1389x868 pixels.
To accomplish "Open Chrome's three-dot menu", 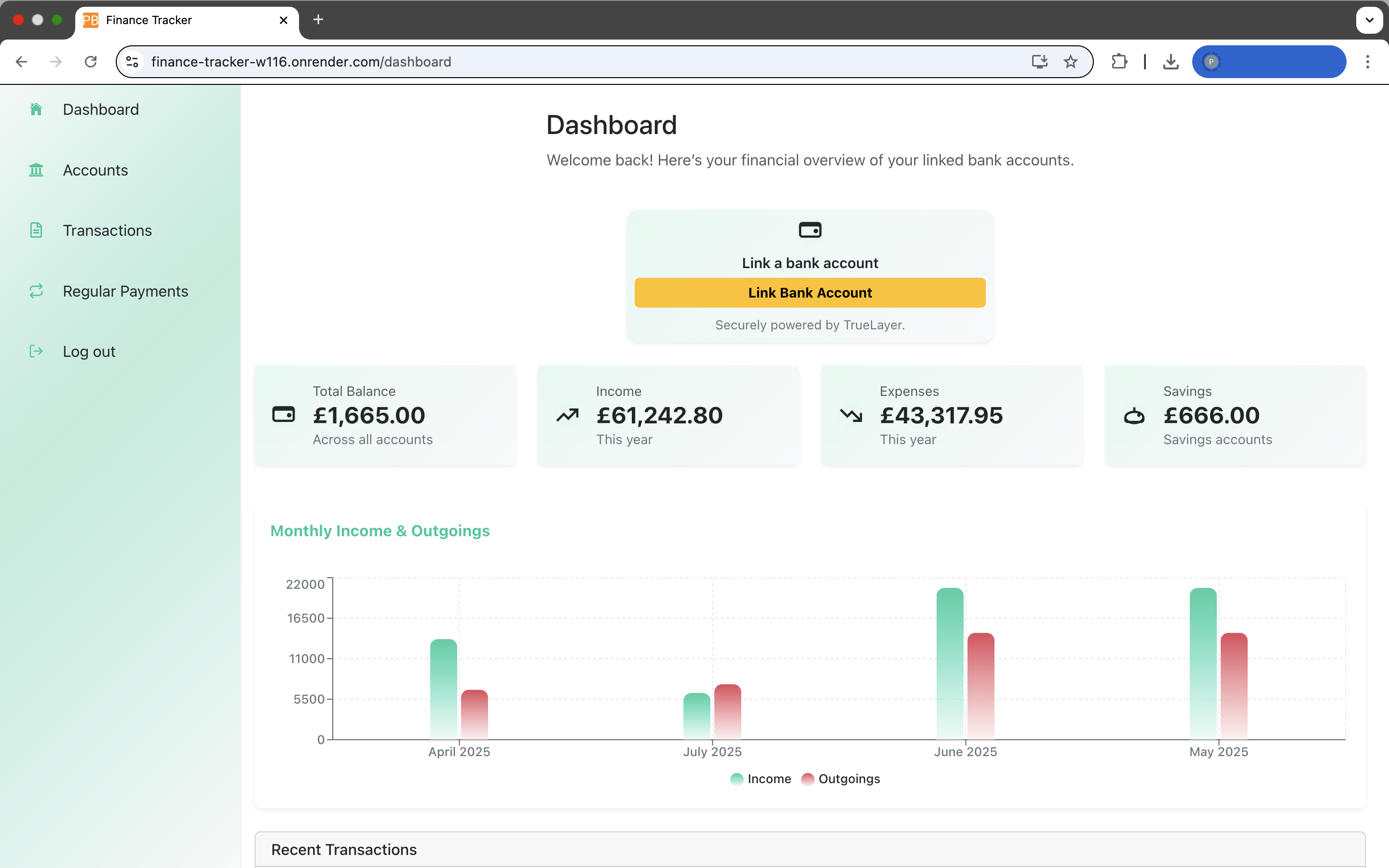I will [1368, 61].
